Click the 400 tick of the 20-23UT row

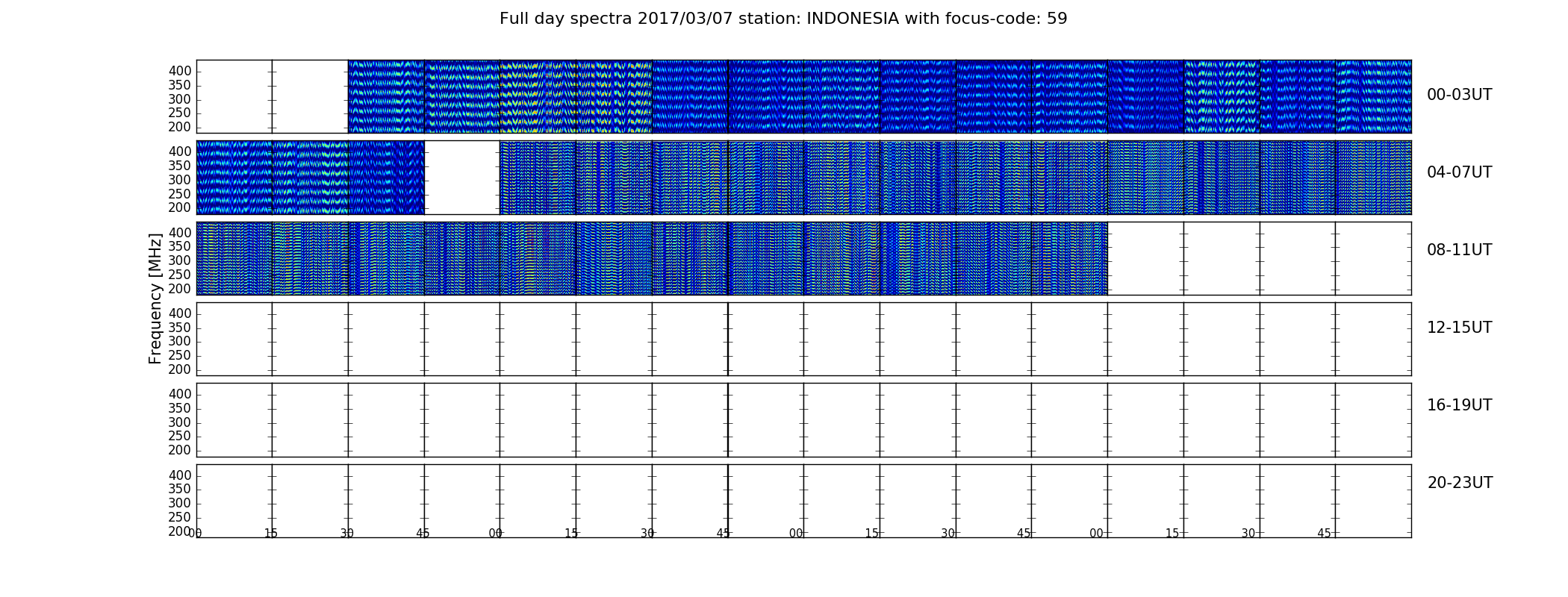point(180,475)
